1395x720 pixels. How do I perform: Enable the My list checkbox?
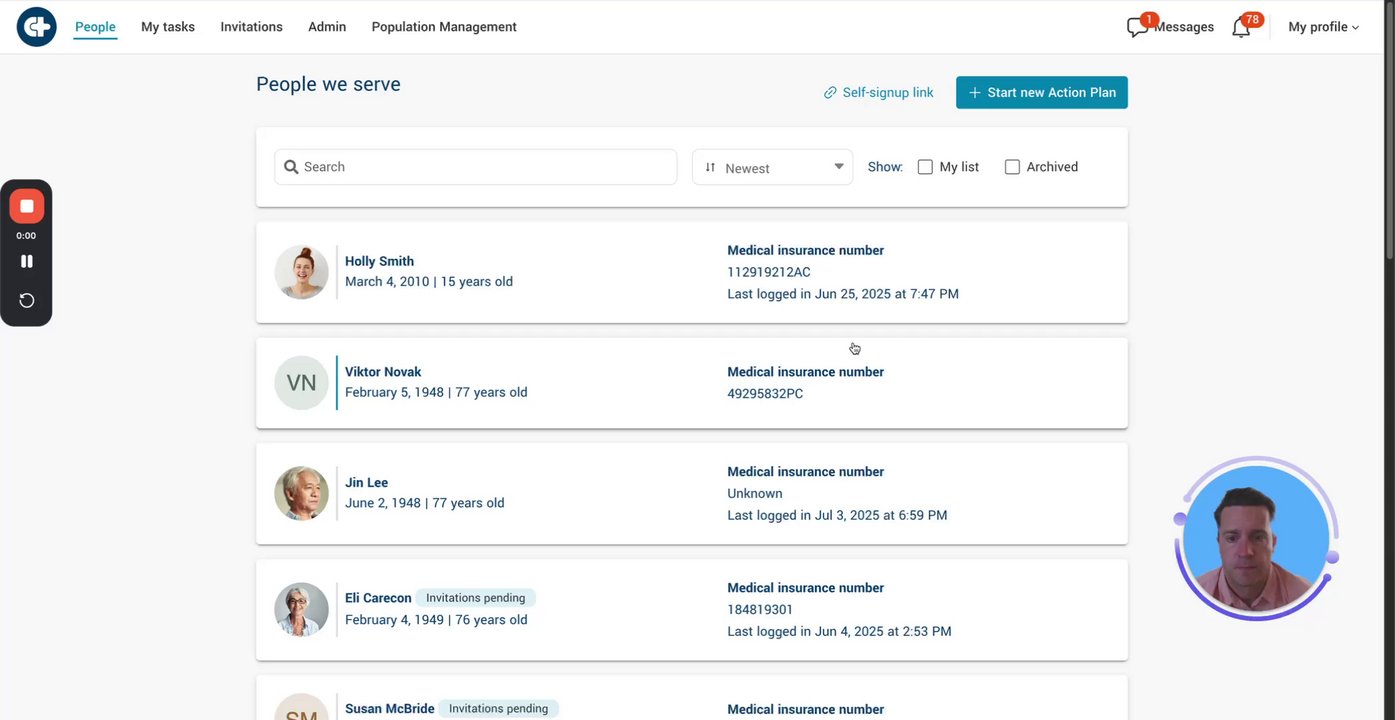pos(925,167)
